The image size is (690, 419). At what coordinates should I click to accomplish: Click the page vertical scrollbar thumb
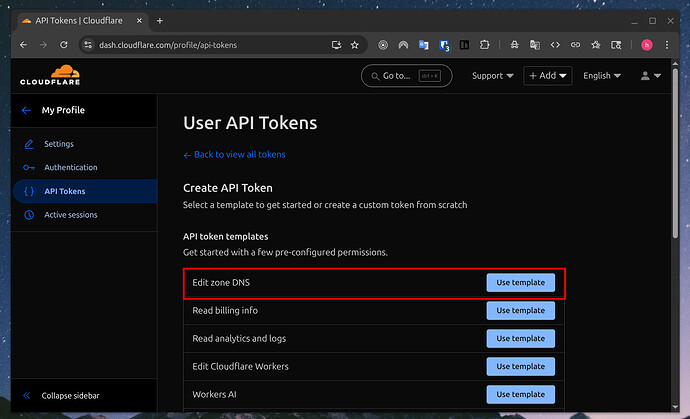tap(676, 153)
